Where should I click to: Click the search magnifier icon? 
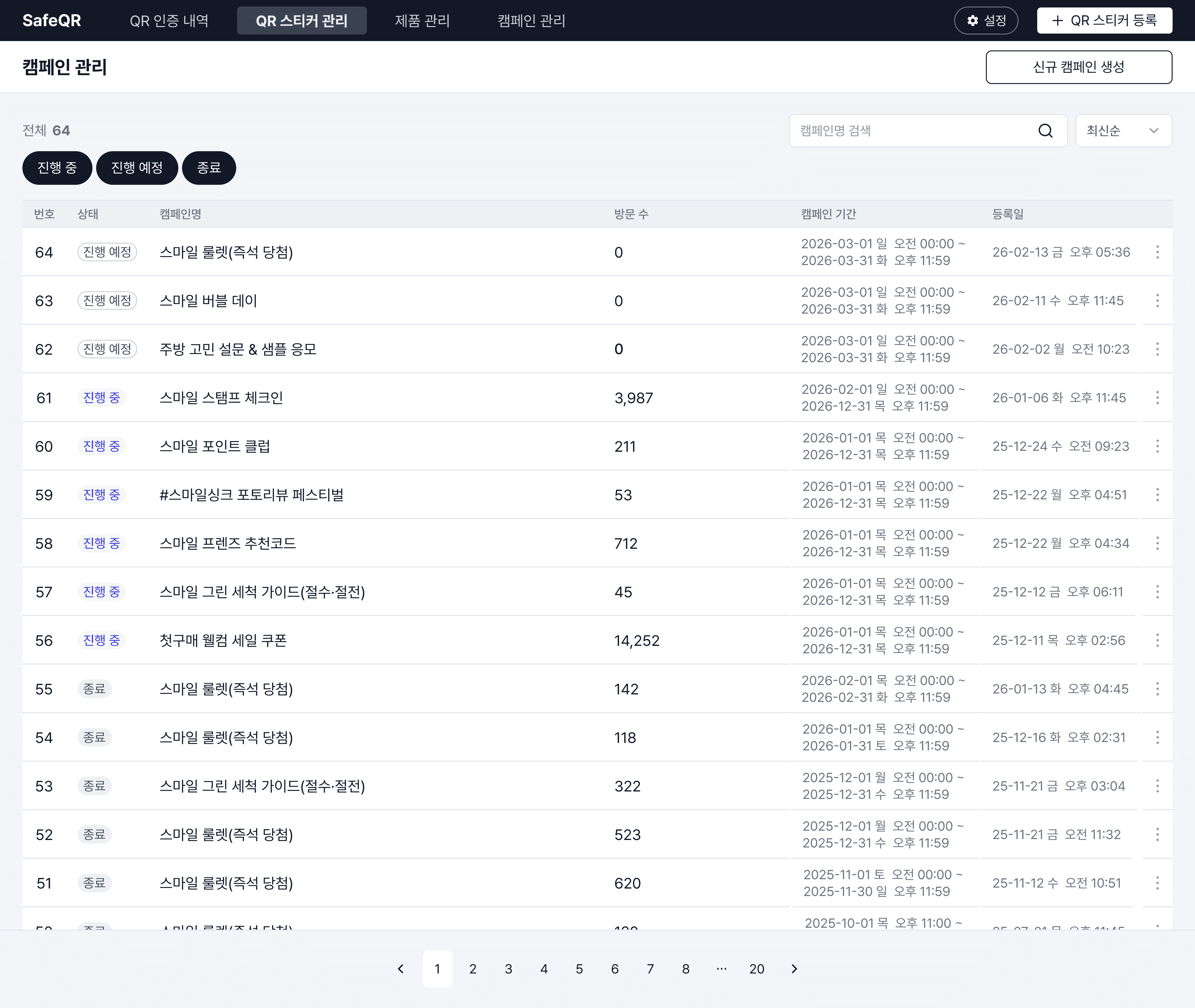pos(1045,131)
